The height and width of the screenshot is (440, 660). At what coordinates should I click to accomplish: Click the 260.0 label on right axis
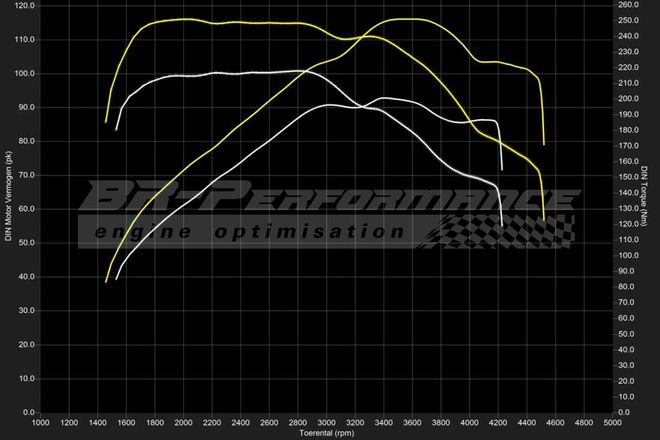pos(628,5)
